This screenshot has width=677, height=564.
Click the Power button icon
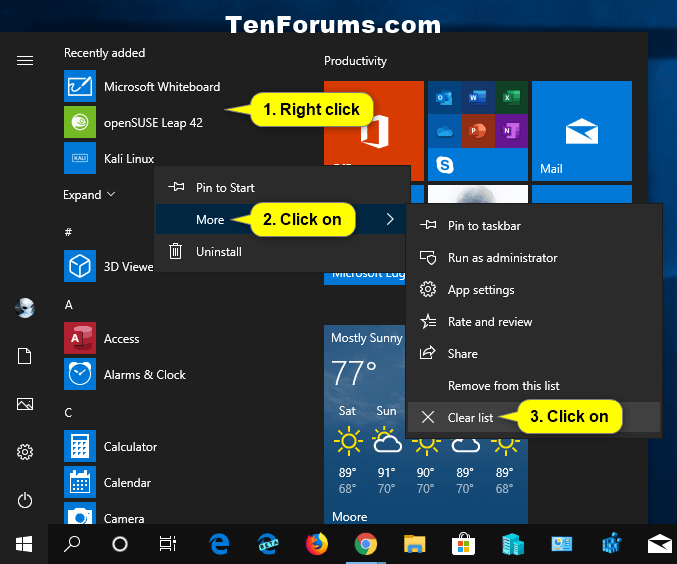[x=25, y=500]
